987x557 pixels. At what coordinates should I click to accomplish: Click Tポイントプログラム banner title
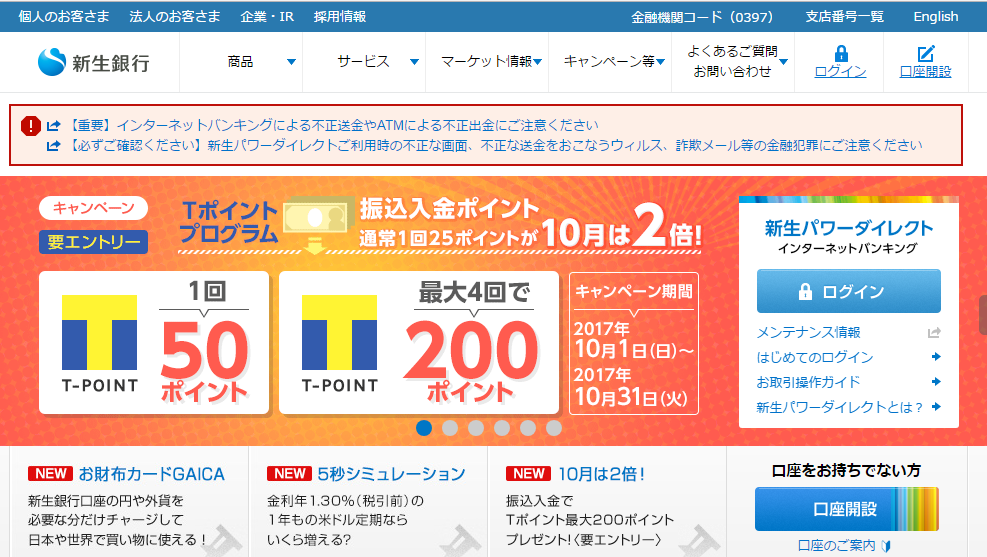pyautogui.click(x=229, y=222)
